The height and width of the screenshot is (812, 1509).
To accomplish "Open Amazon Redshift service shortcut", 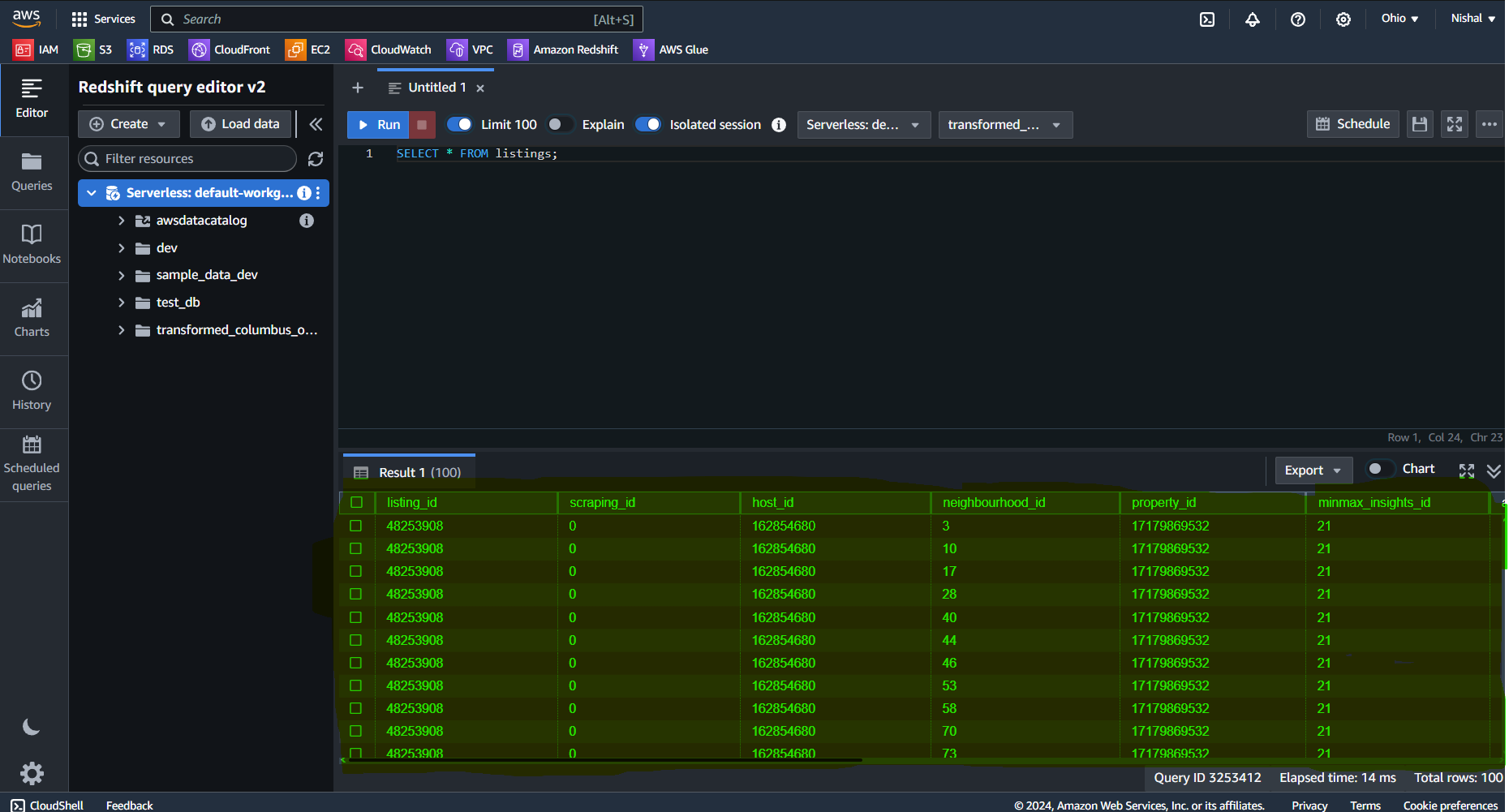I will (x=563, y=49).
